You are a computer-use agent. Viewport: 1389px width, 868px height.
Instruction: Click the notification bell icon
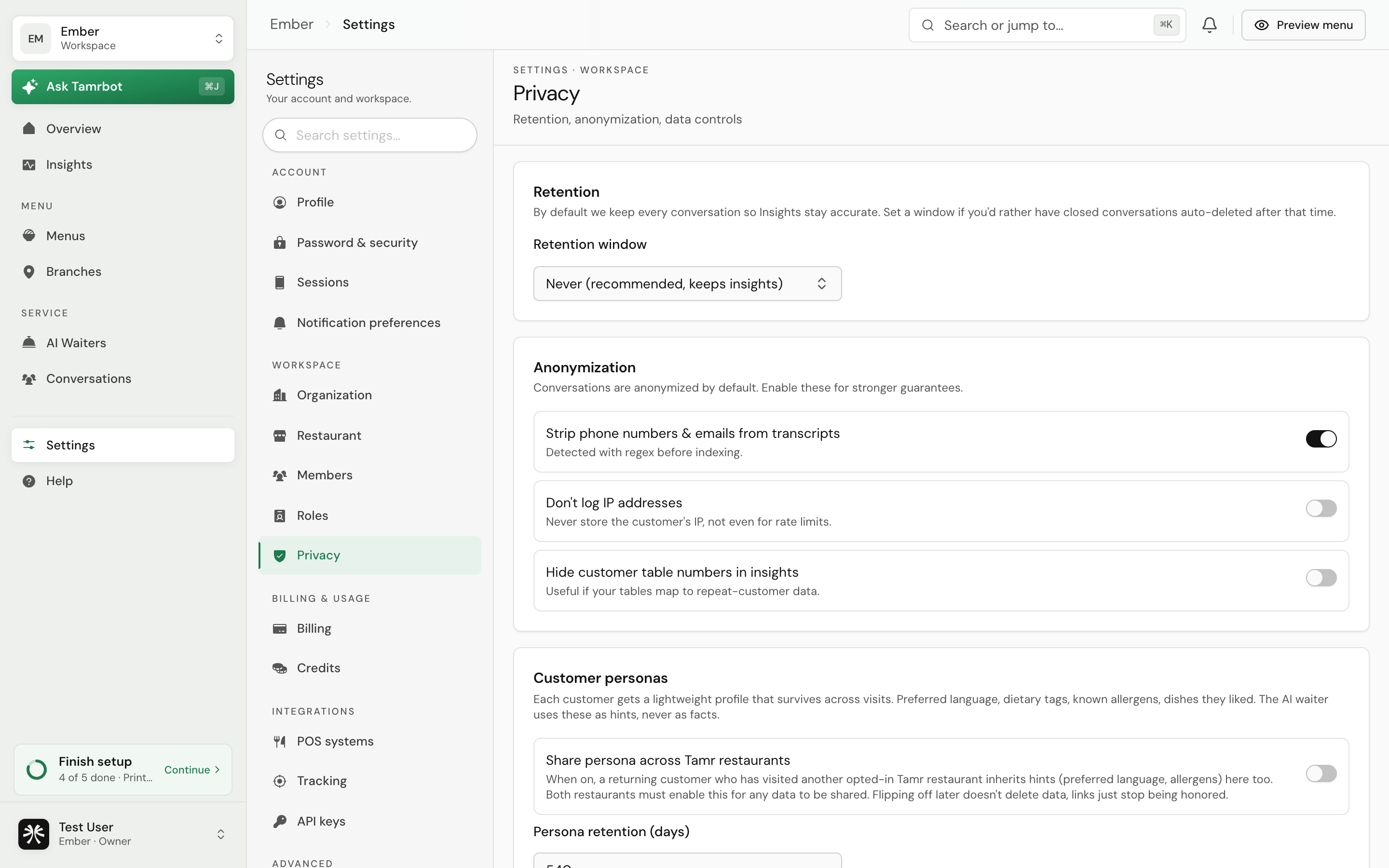(1210, 25)
